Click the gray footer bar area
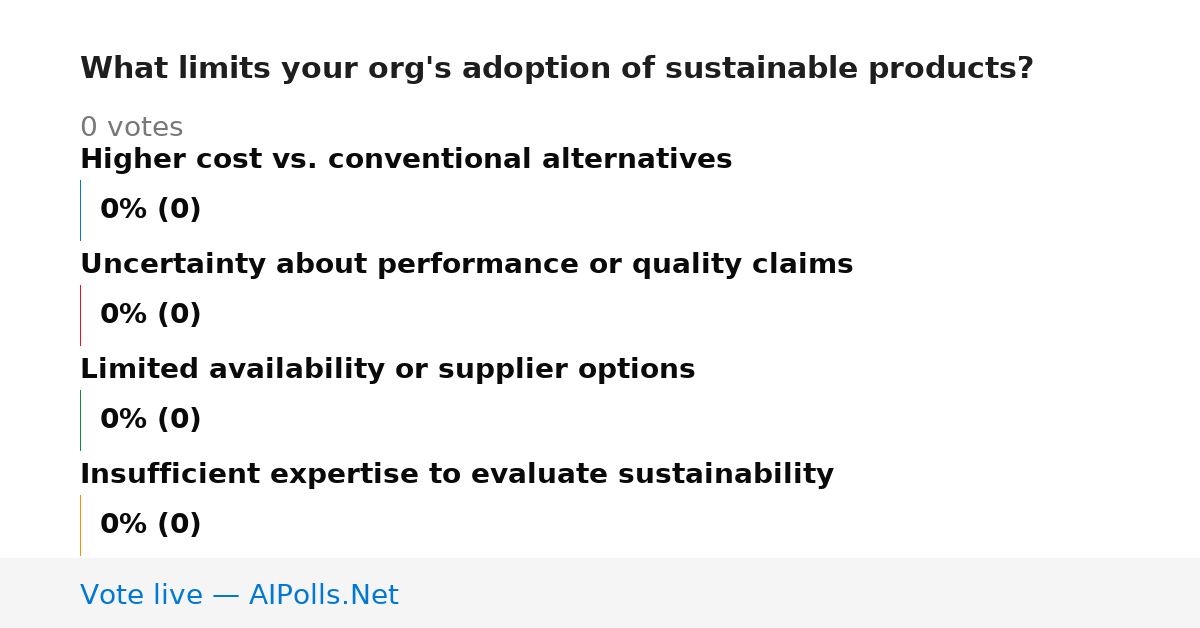This screenshot has width=1200, height=628. pos(600,593)
